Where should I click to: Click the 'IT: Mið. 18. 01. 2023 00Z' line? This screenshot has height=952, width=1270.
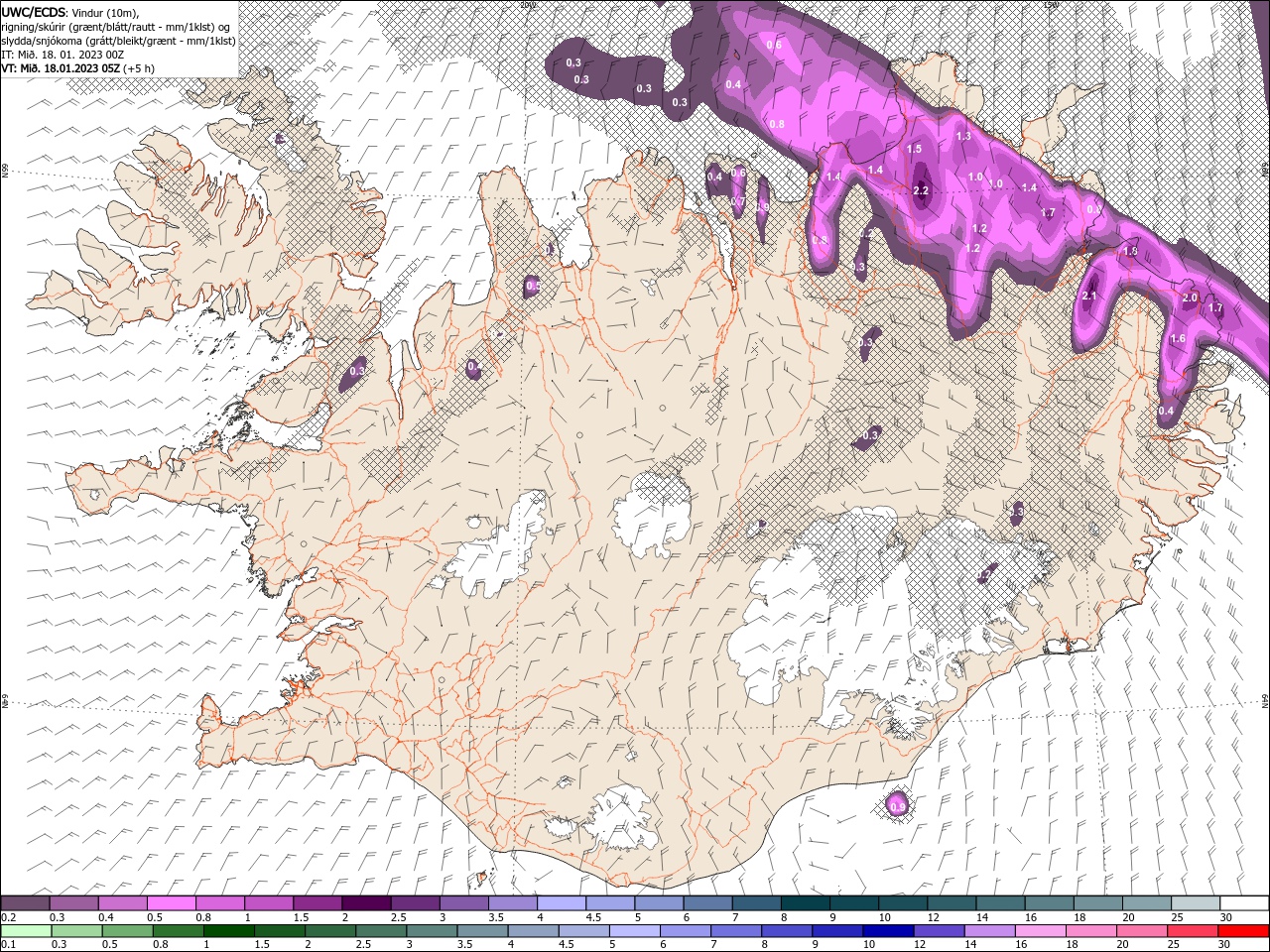(x=63, y=55)
